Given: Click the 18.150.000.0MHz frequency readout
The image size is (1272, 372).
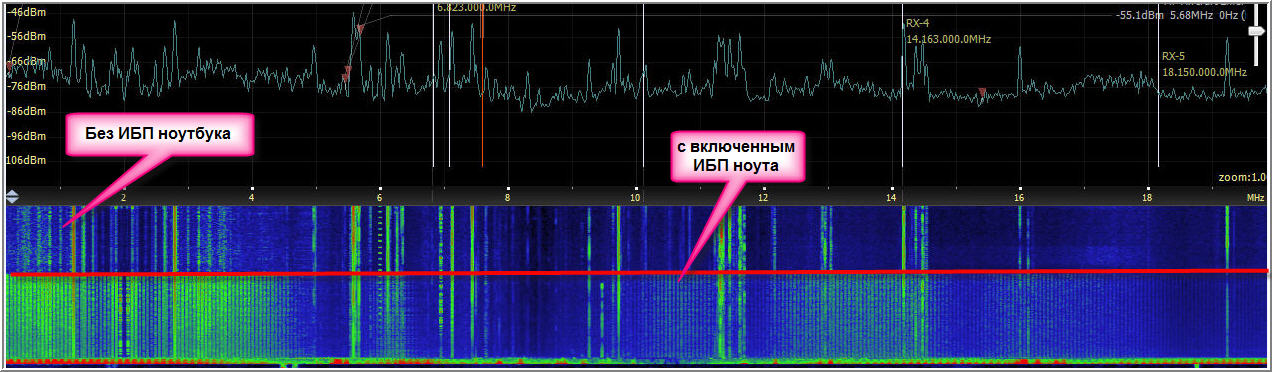Looking at the screenshot, I should (1204, 72).
